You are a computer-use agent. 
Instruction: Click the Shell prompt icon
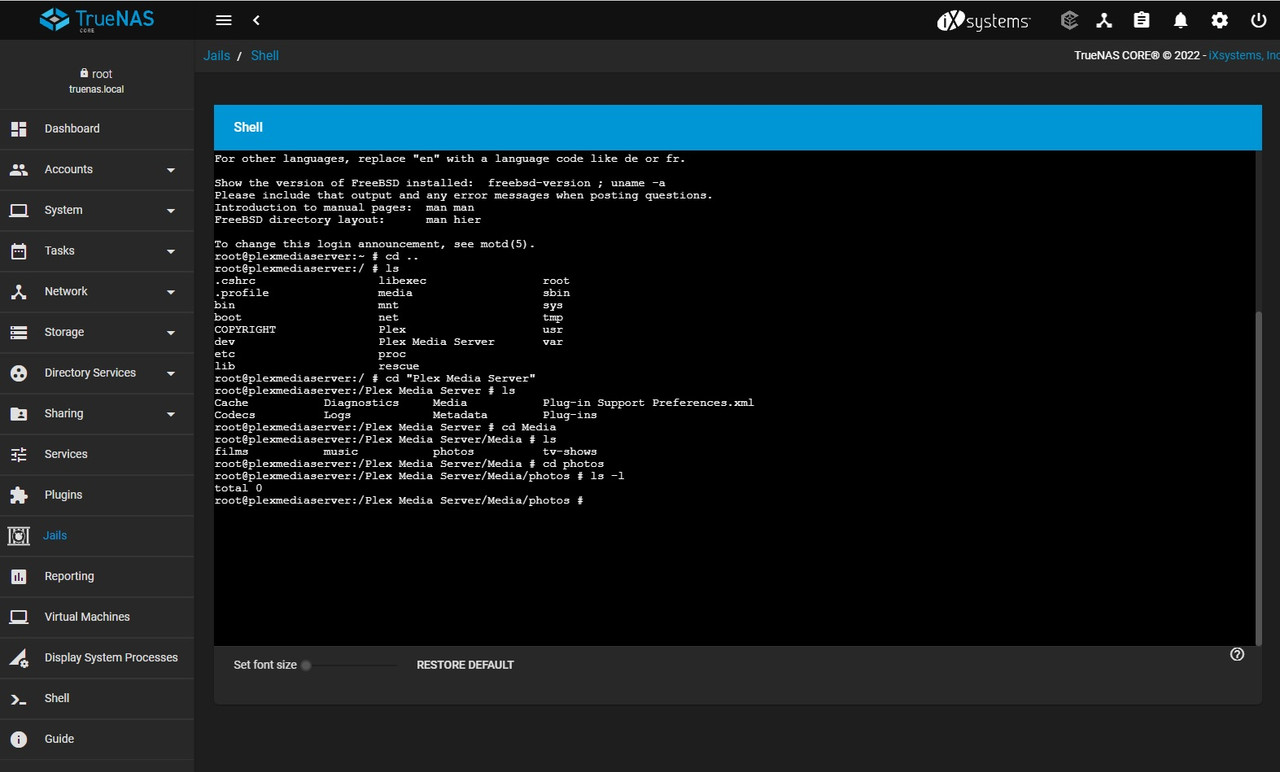coord(19,699)
